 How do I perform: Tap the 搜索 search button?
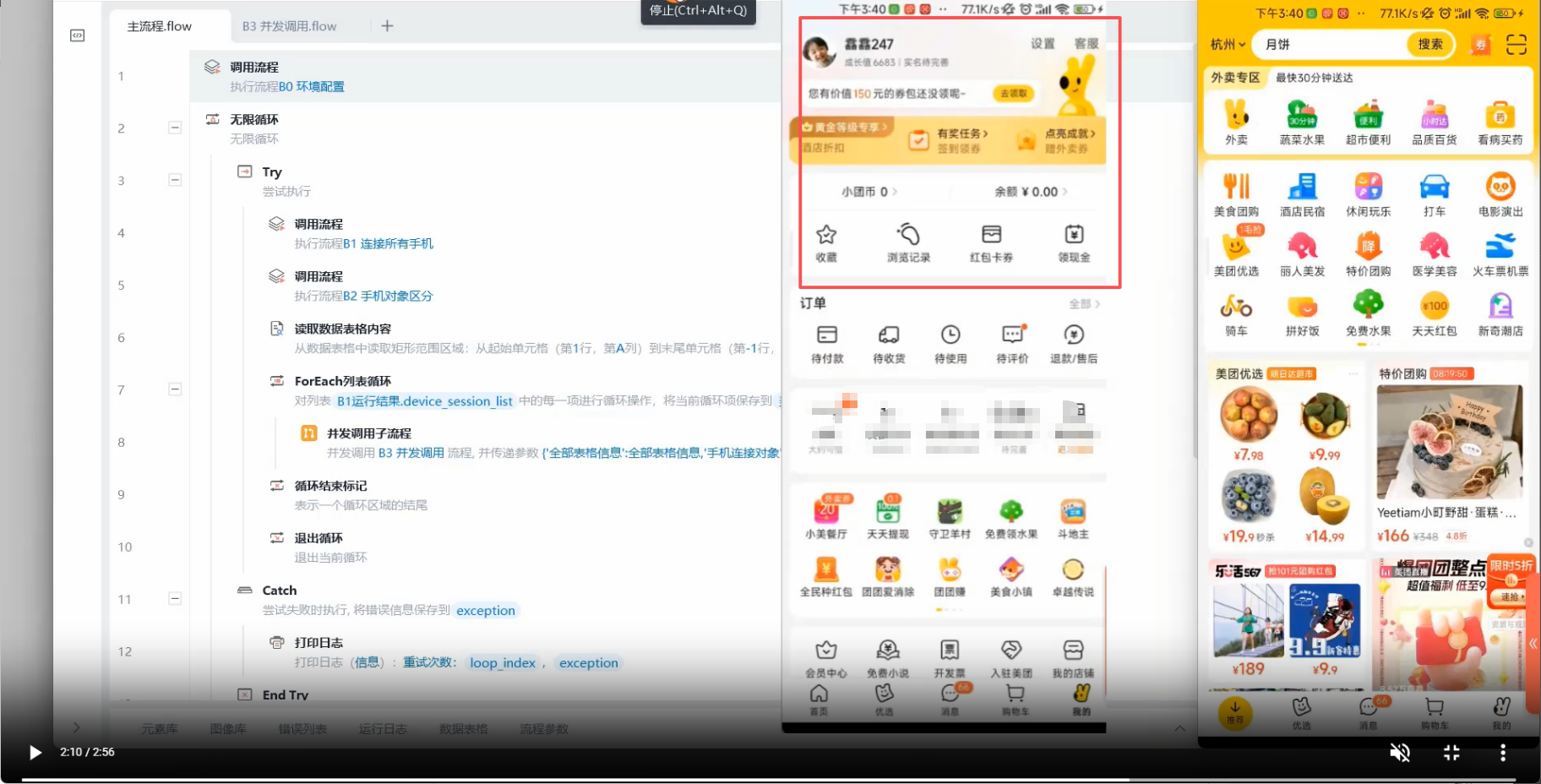pyautogui.click(x=1430, y=45)
